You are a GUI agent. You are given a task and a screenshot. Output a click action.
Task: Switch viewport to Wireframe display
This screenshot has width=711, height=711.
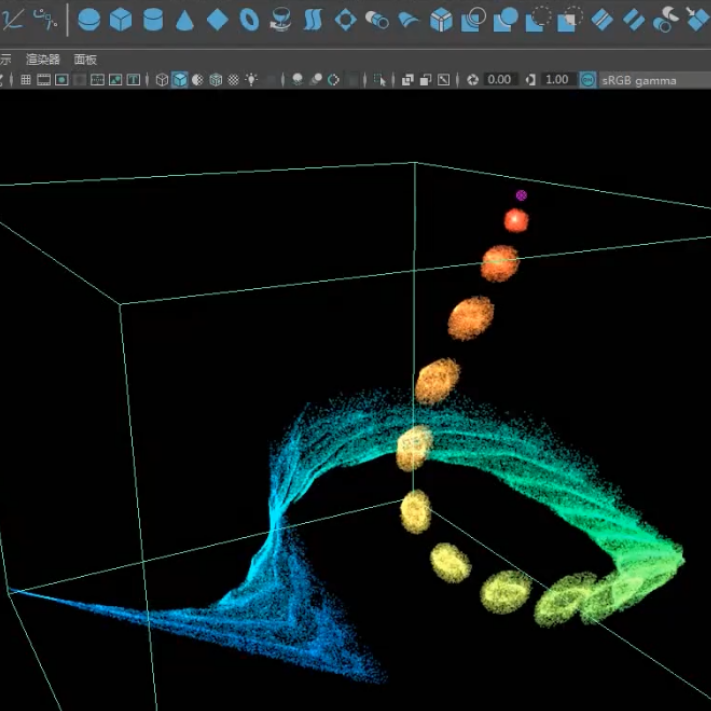coord(162,80)
